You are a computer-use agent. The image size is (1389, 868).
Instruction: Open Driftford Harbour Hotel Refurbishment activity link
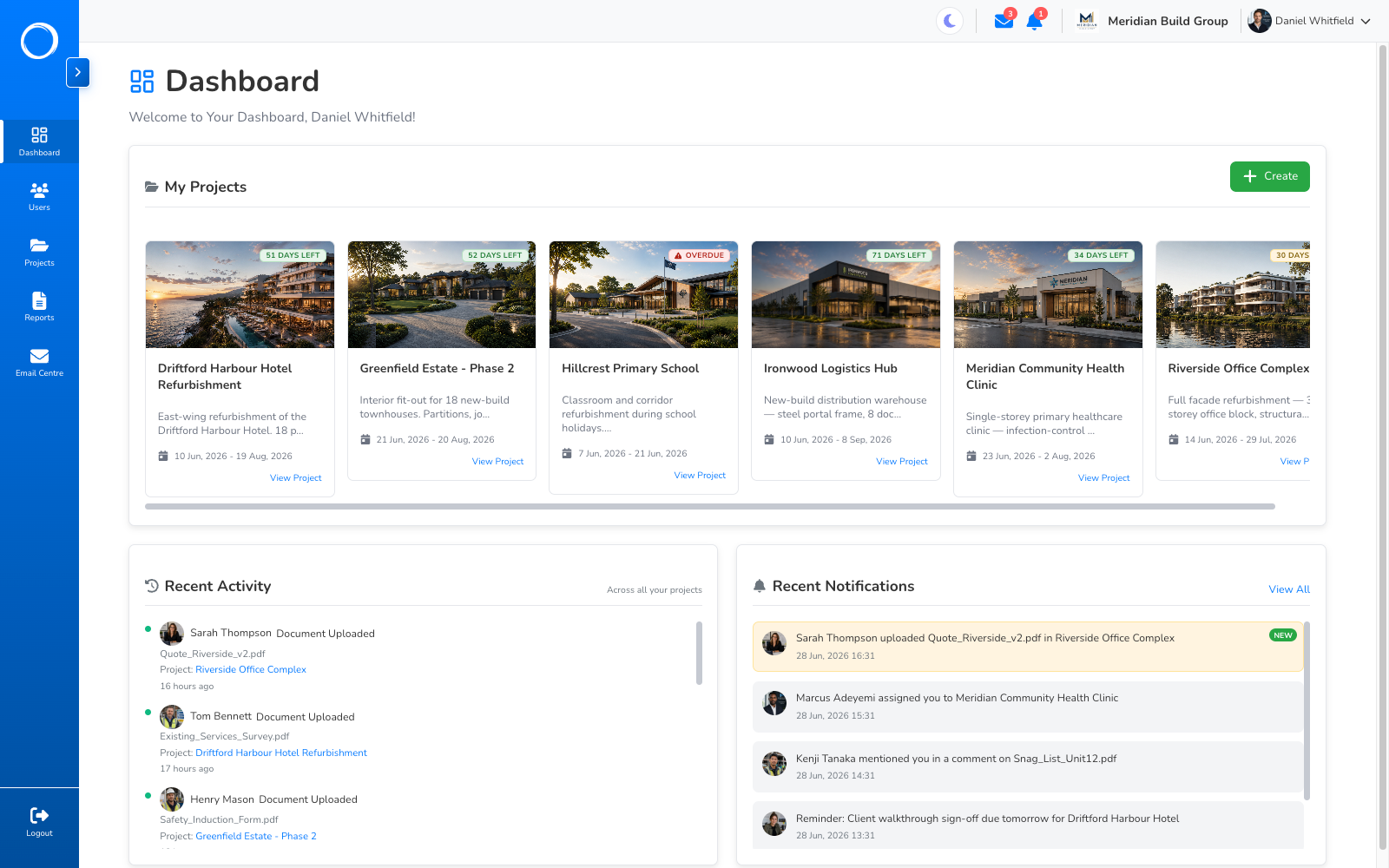click(281, 753)
